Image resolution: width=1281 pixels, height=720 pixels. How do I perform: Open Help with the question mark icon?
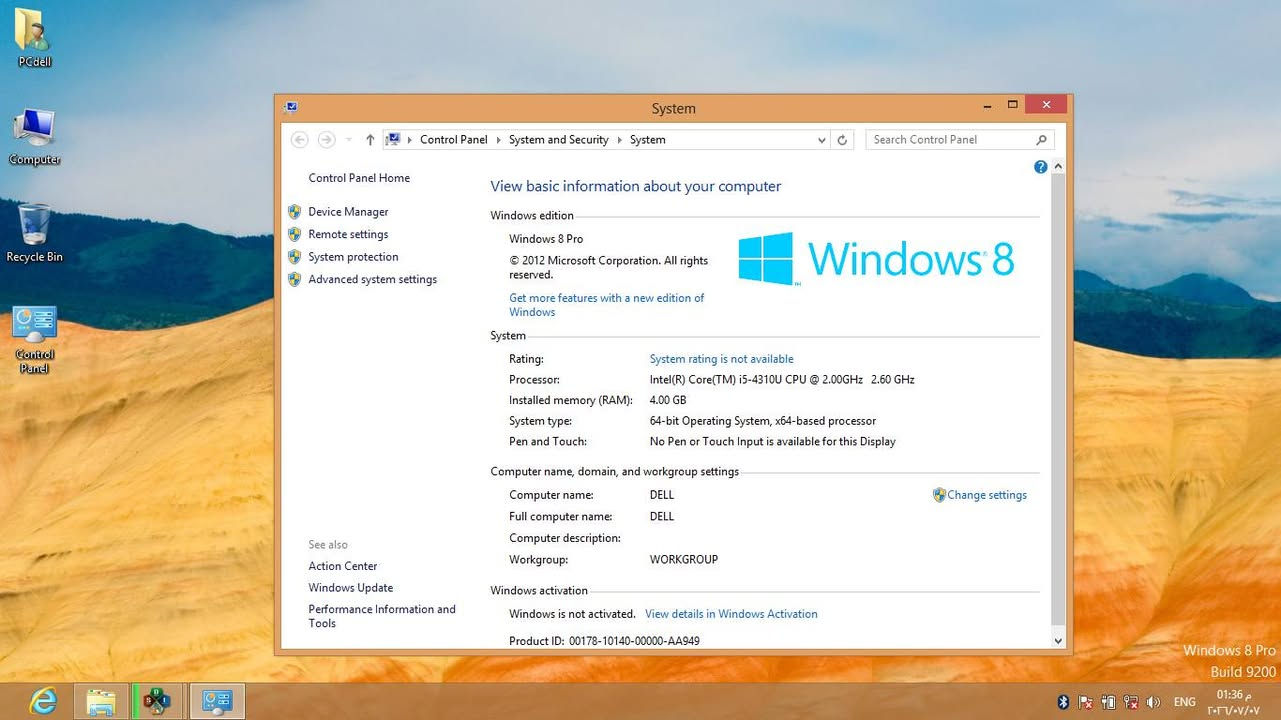tap(1040, 167)
